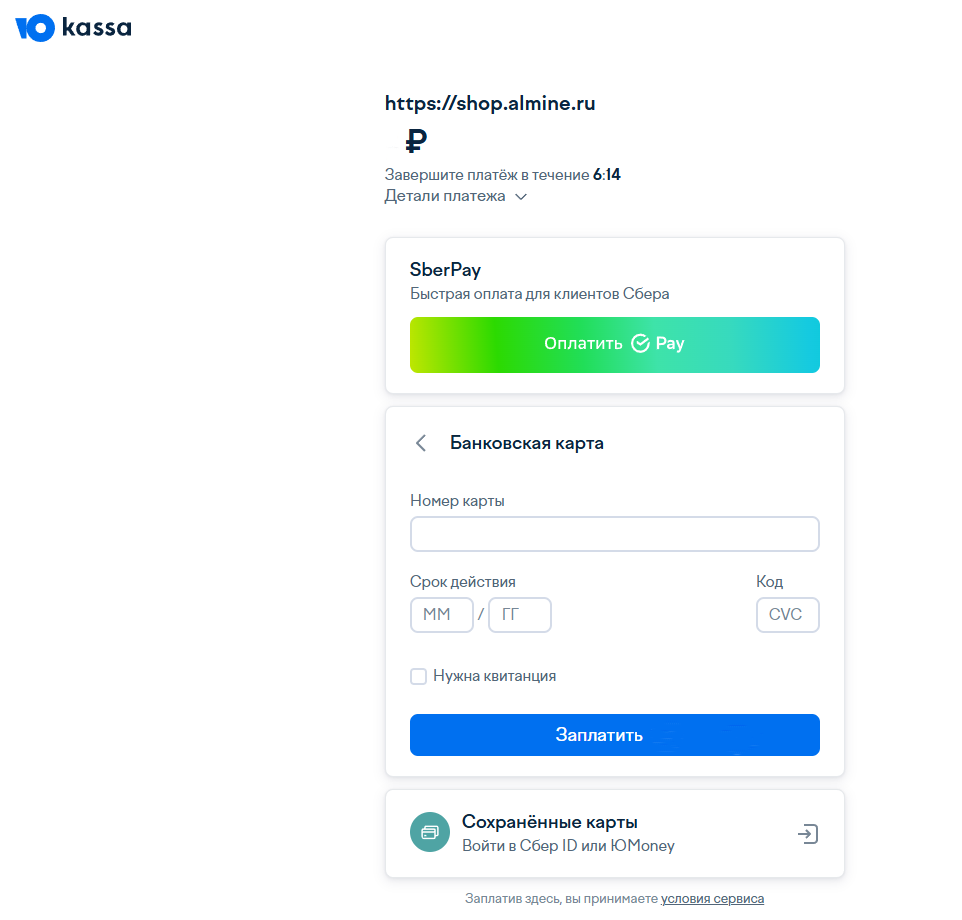Click the ruble currency symbol
The image size is (962, 920).
tap(416, 141)
